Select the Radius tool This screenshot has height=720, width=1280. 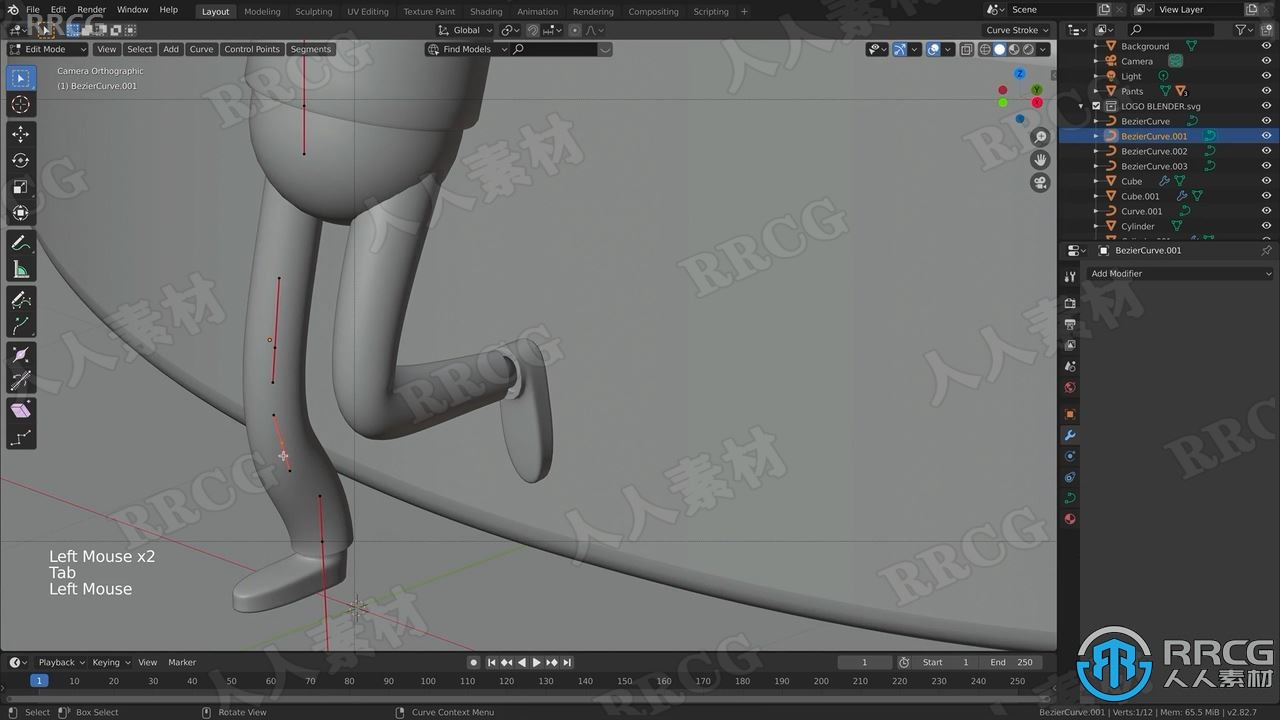[20, 355]
